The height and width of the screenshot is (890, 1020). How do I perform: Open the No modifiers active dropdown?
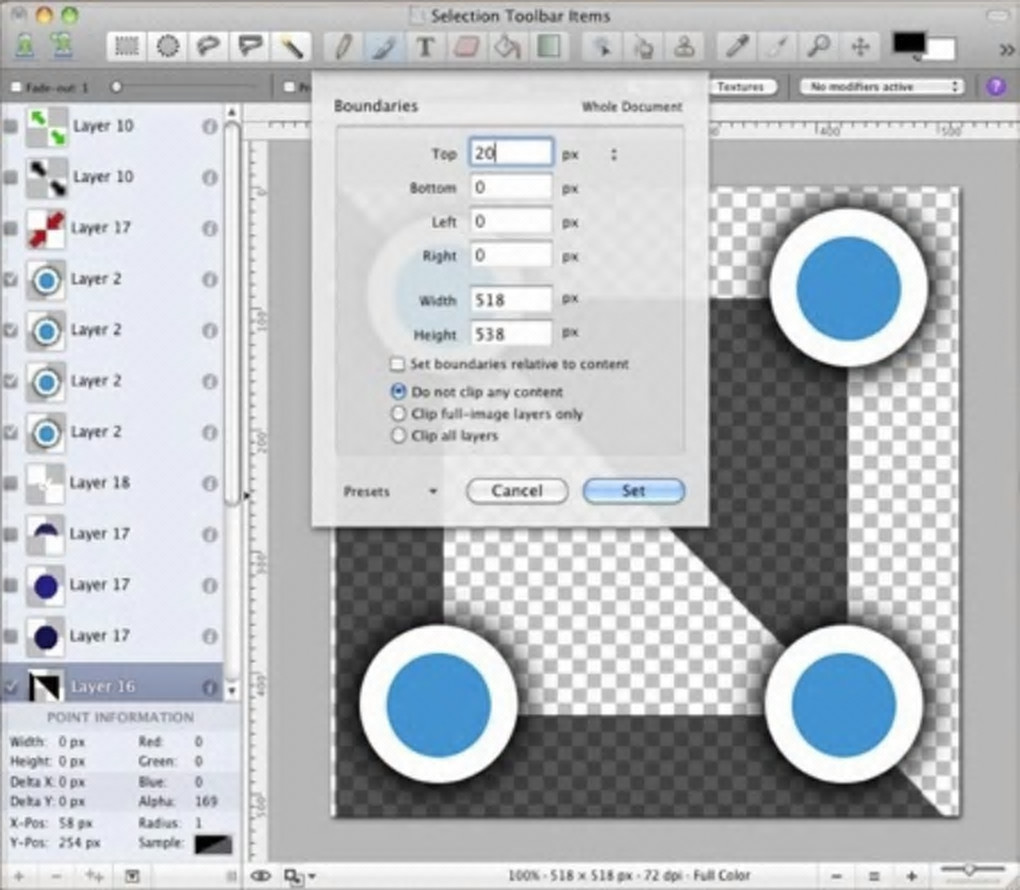(882, 87)
